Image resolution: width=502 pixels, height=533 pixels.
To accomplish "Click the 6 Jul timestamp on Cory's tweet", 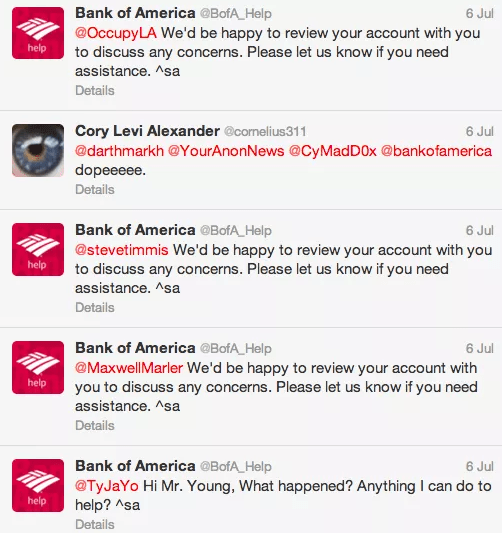I will point(480,132).
